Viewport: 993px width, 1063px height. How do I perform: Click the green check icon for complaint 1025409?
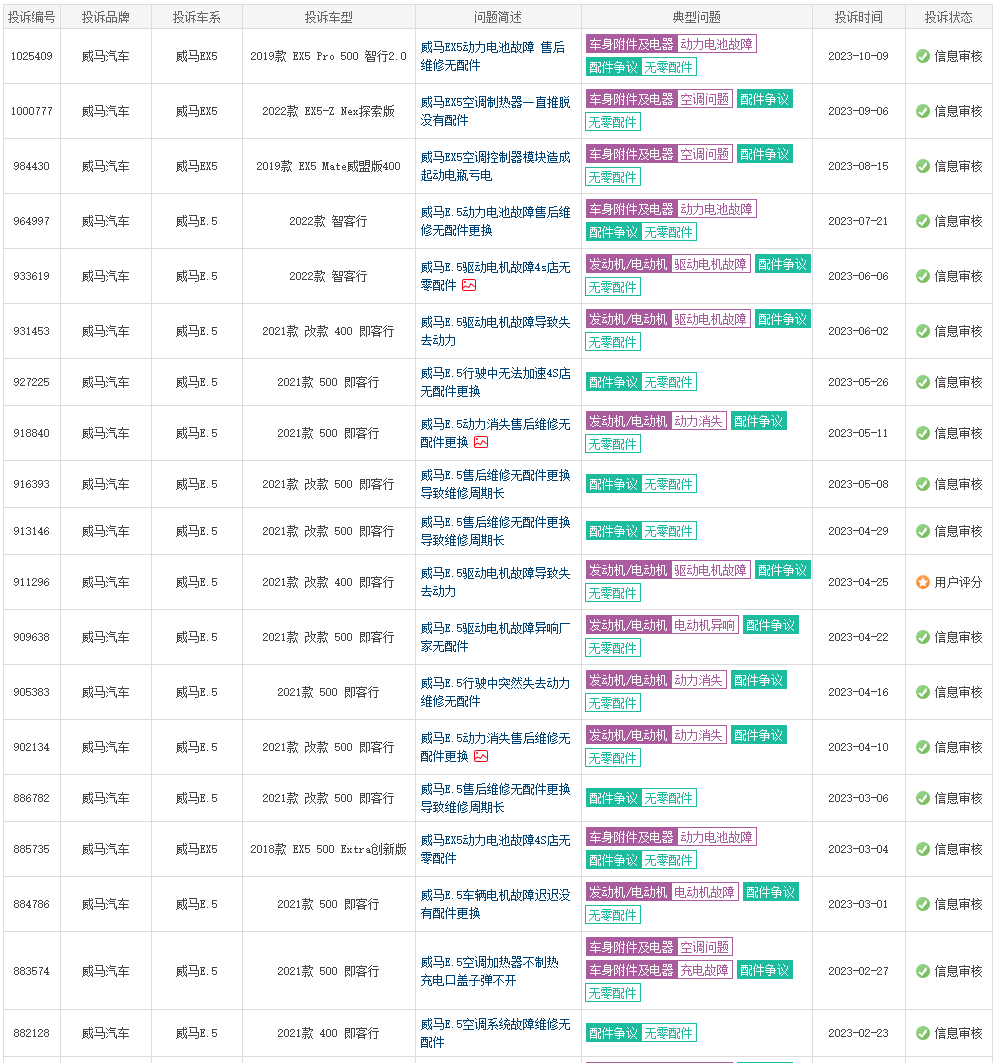point(923,56)
